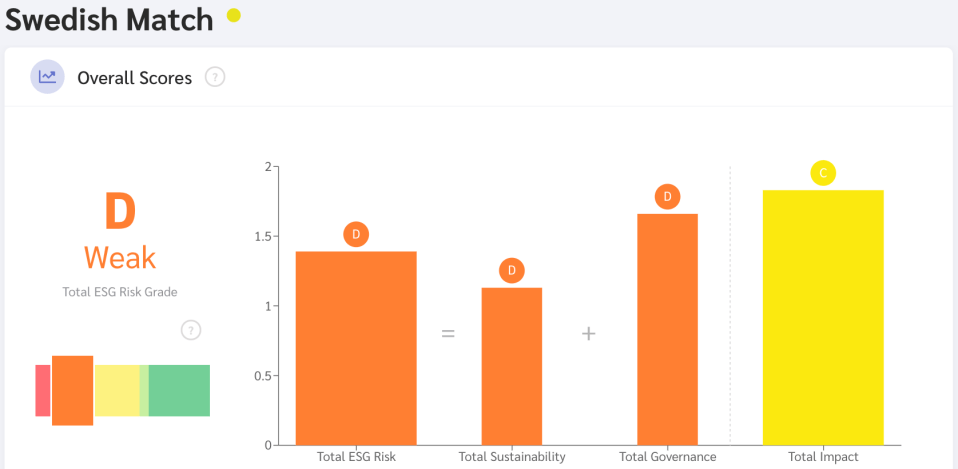This screenshot has width=958, height=469.
Task: Click the red segment of risk scale
Action: click(x=43, y=390)
